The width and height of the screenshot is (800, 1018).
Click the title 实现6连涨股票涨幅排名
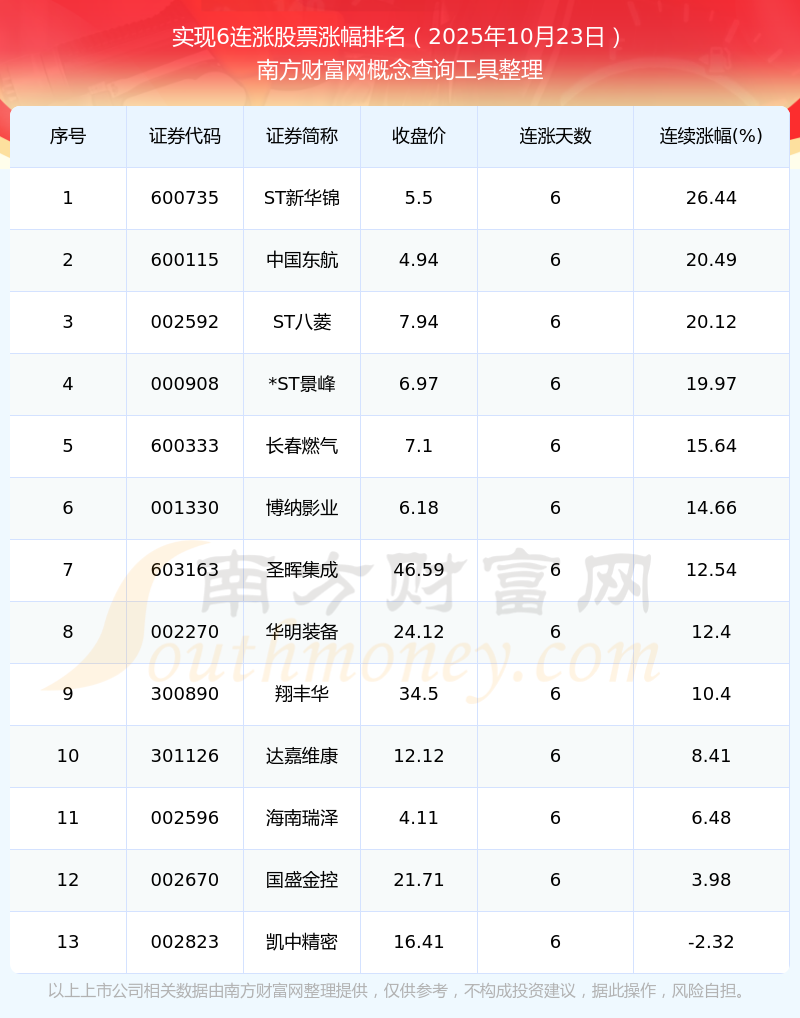click(288, 37)
